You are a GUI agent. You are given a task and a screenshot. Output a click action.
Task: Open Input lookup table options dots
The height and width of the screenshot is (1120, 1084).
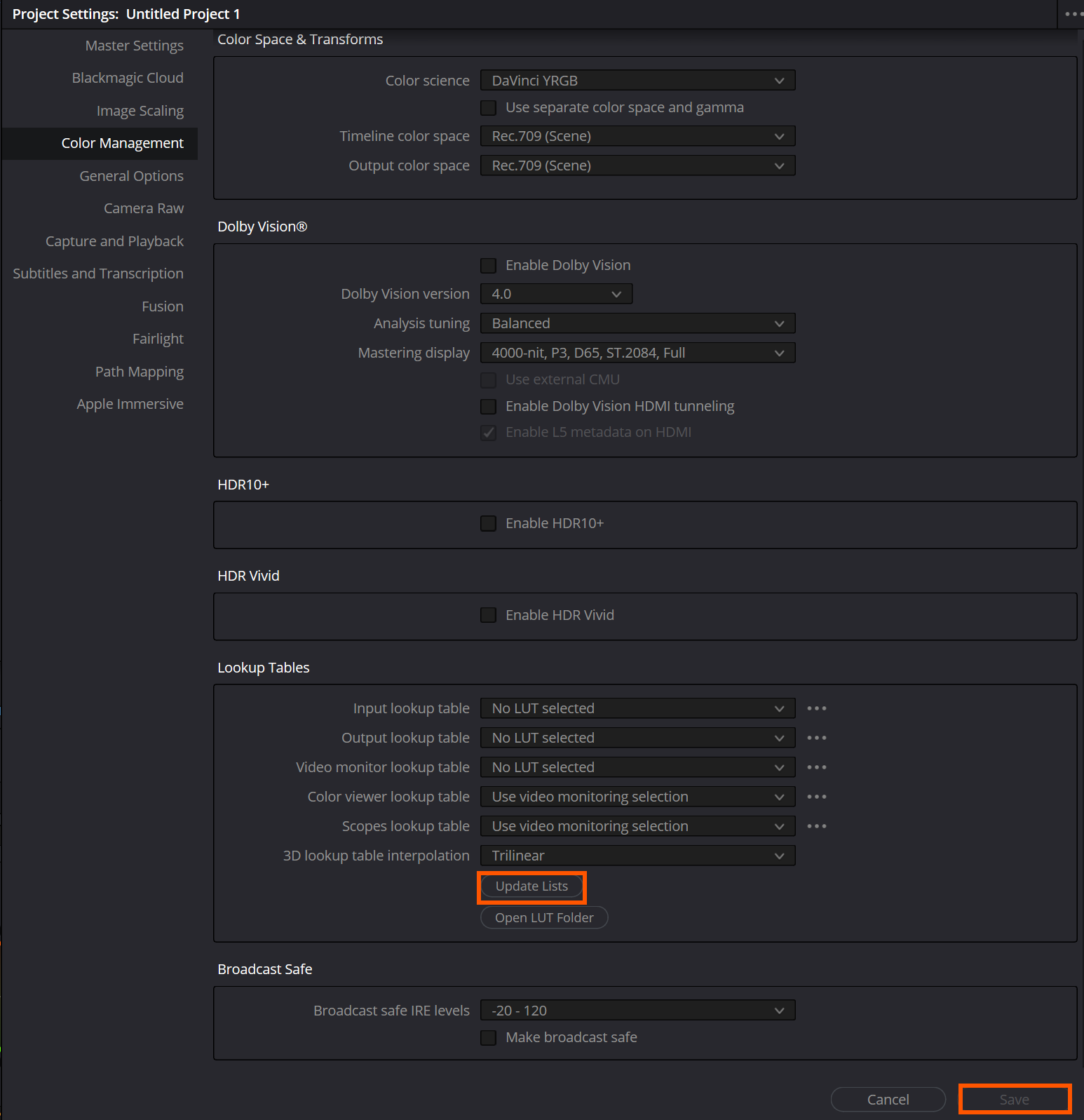point(816,708)
